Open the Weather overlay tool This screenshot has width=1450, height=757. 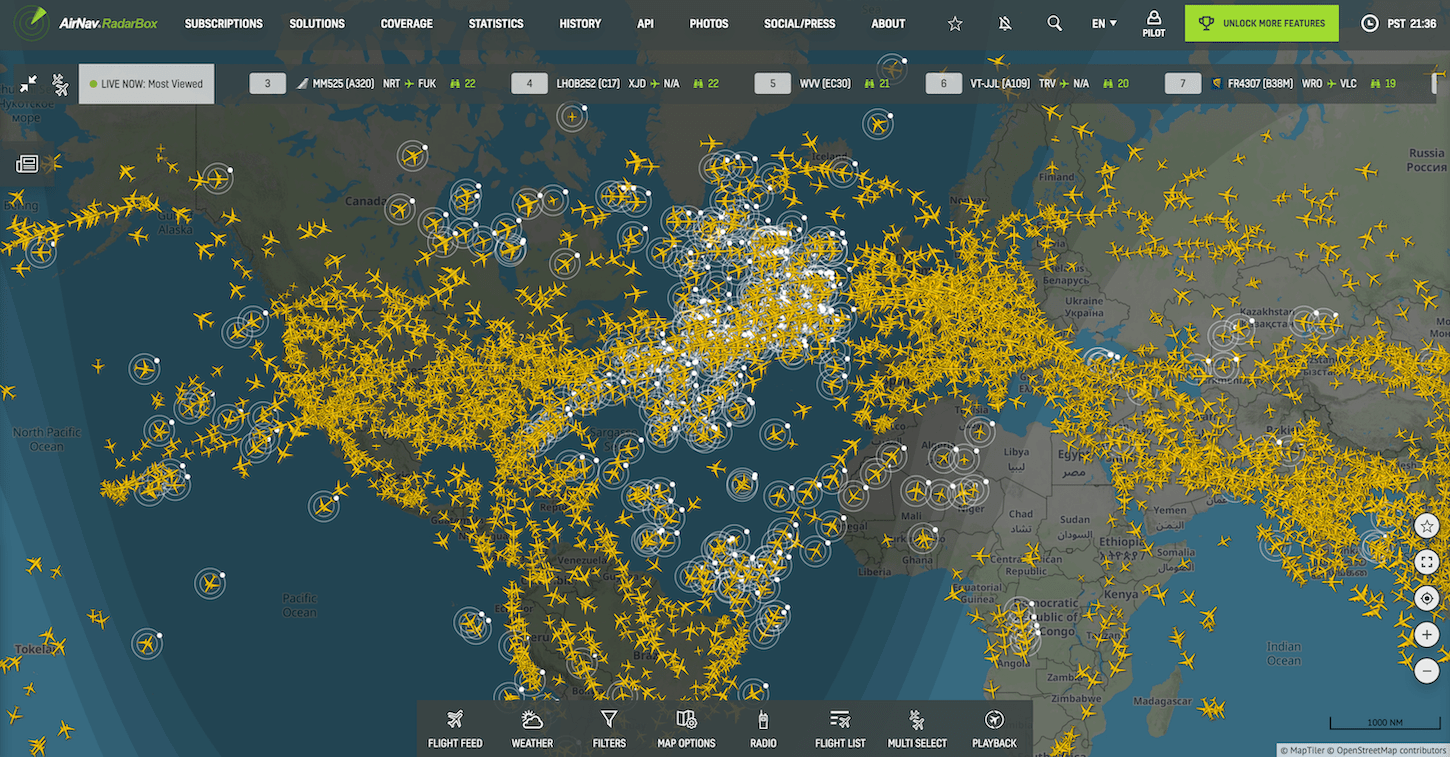pyautogui.click(x=531, y=728)
